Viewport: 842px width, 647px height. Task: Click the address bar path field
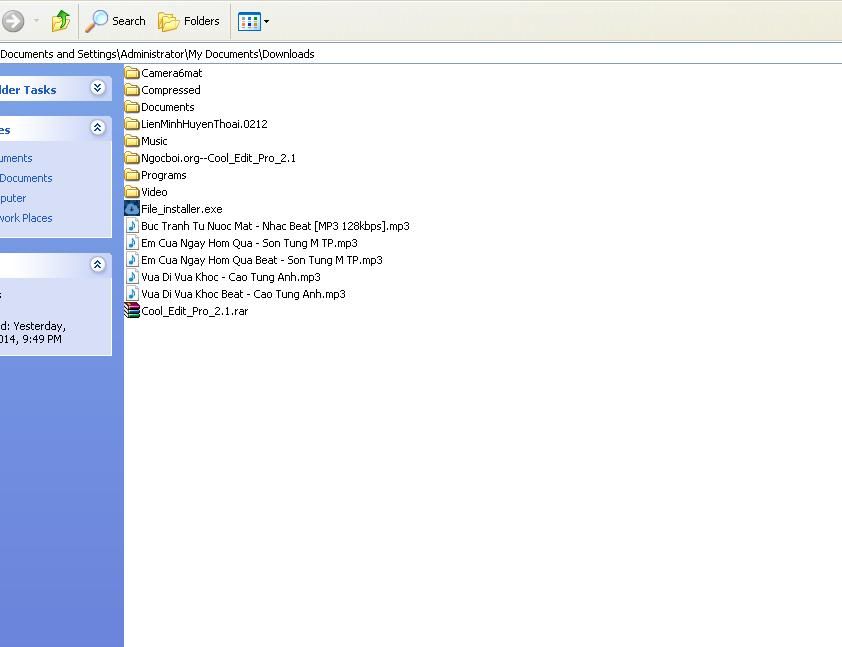point(400,54)
